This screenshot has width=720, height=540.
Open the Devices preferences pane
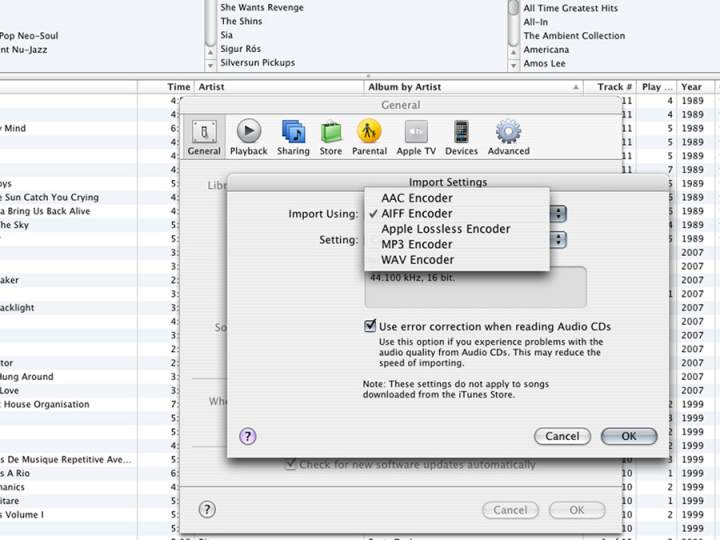point(461,137)
